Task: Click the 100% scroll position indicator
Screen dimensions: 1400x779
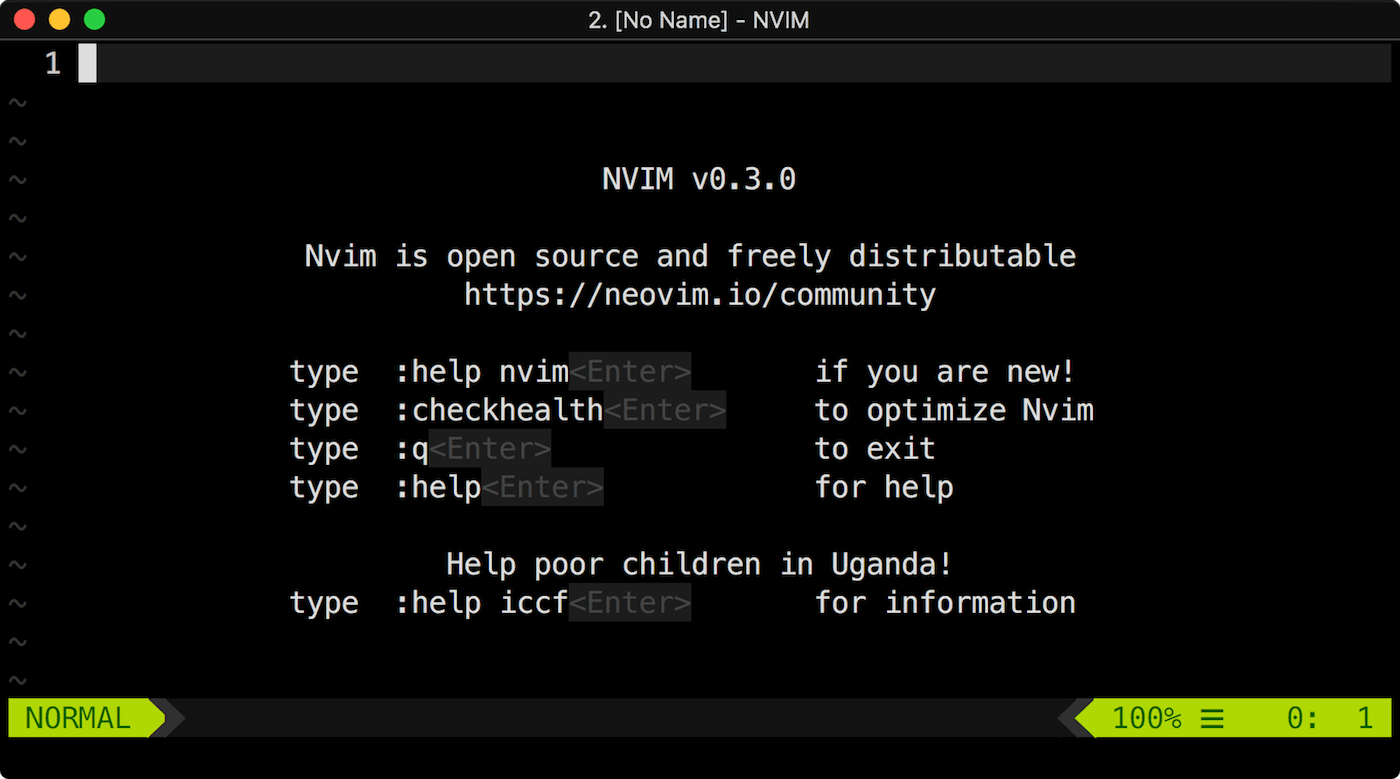Action: click(1146, 717)
